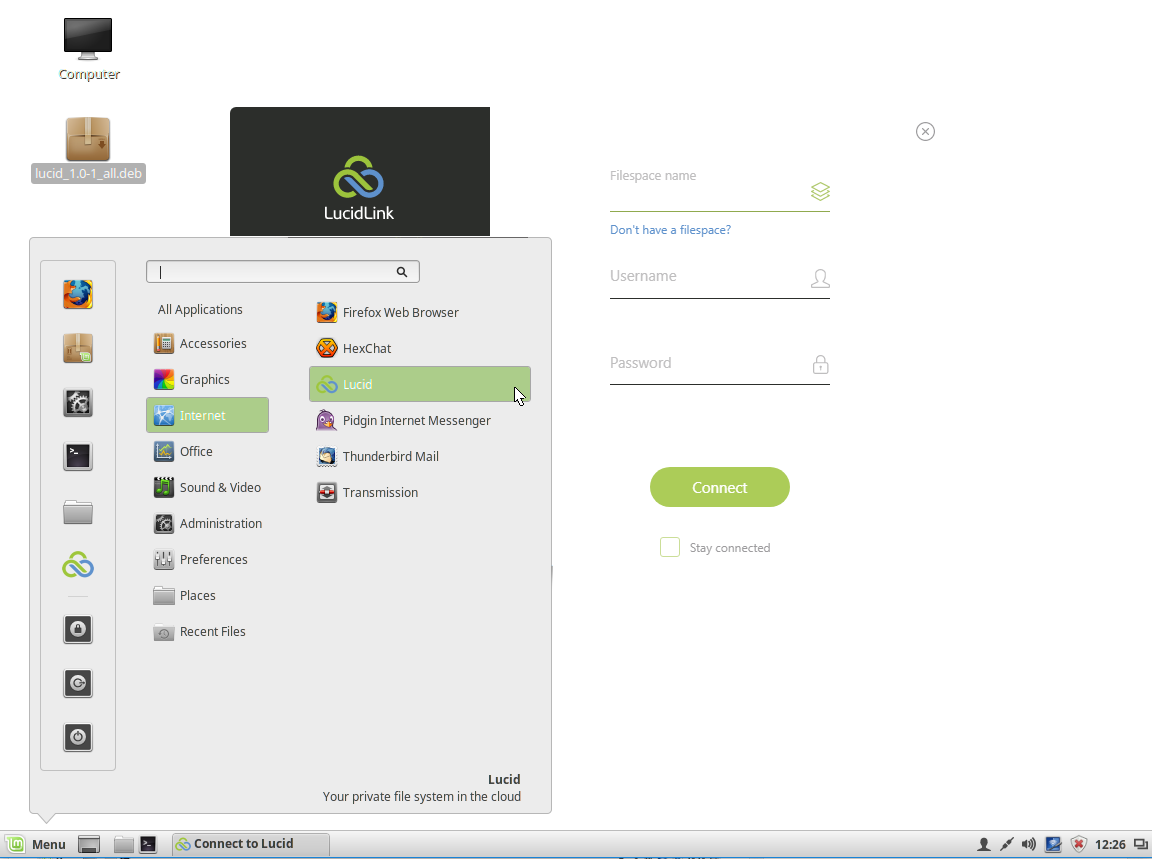Open terminal from the taskbar launcher

point(149,844)
